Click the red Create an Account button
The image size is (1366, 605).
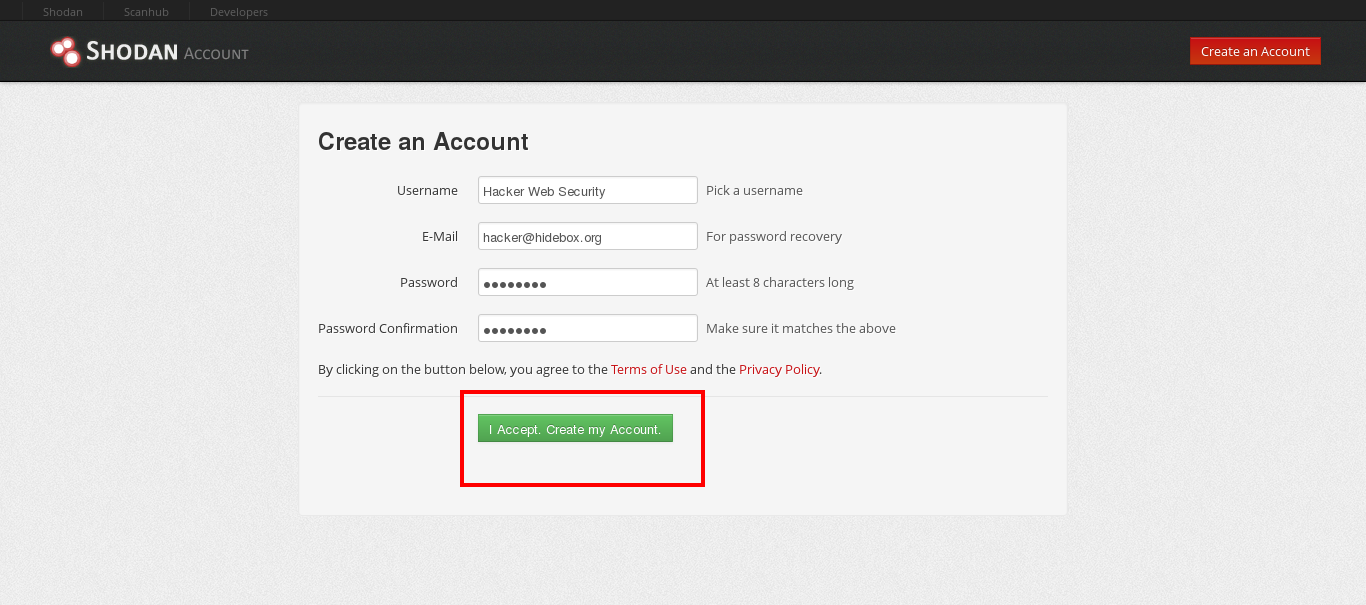[1255, 51]
